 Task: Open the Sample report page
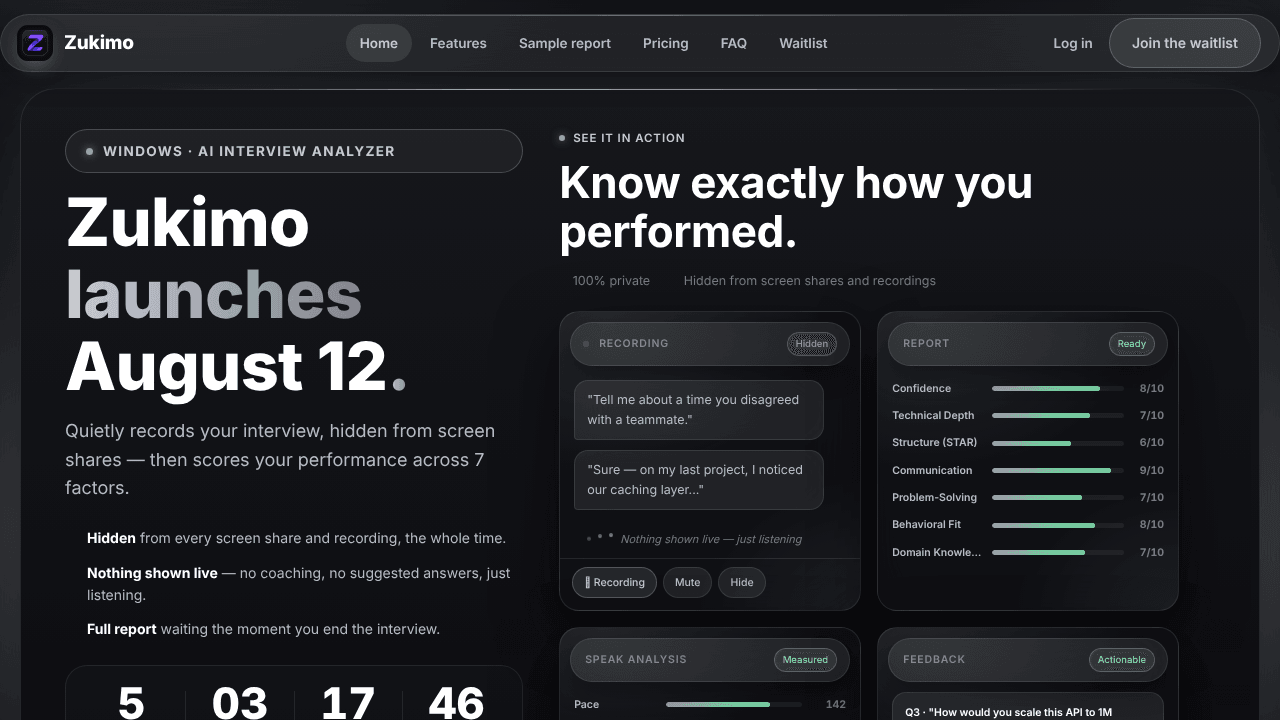(565, 43)
